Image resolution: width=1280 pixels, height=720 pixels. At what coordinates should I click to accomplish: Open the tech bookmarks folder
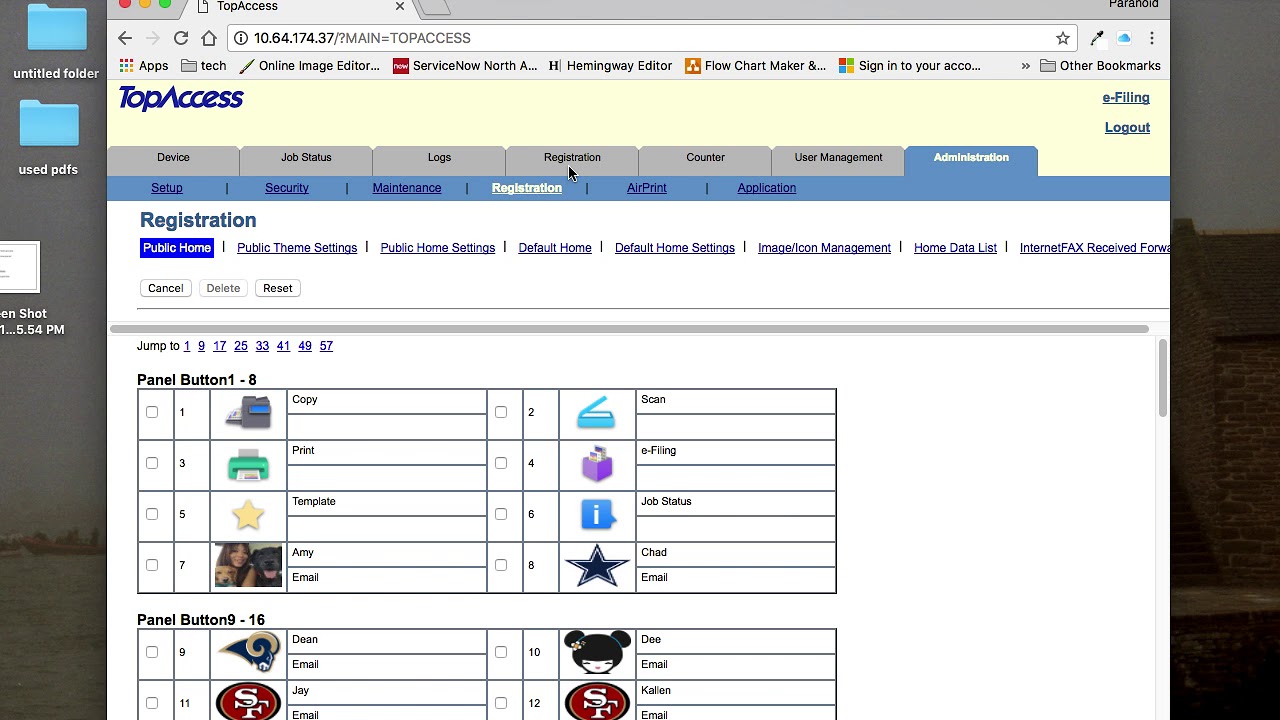tap(204, 66)
